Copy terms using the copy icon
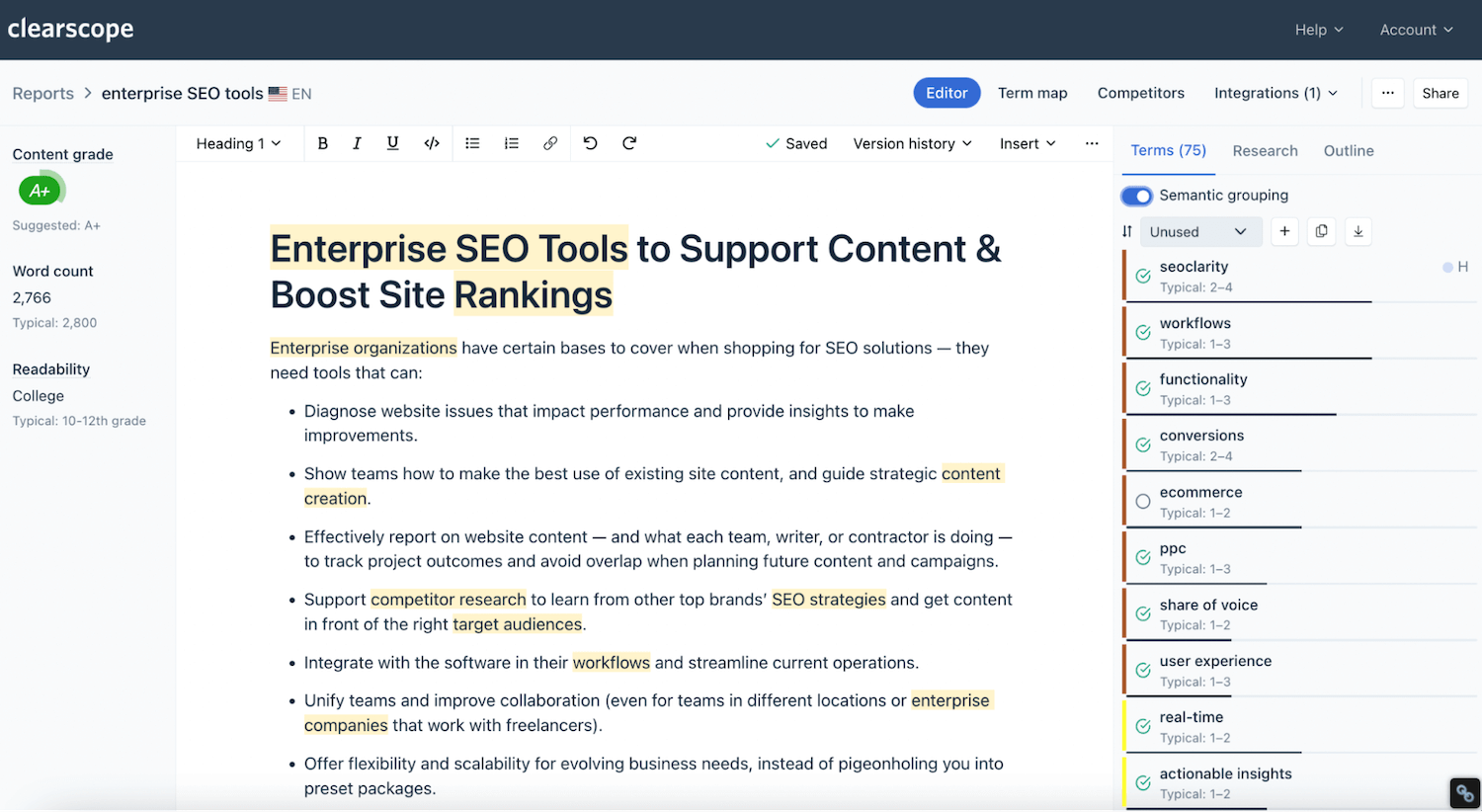Viewport: 1482px width, 812px height. (1321, 231)
